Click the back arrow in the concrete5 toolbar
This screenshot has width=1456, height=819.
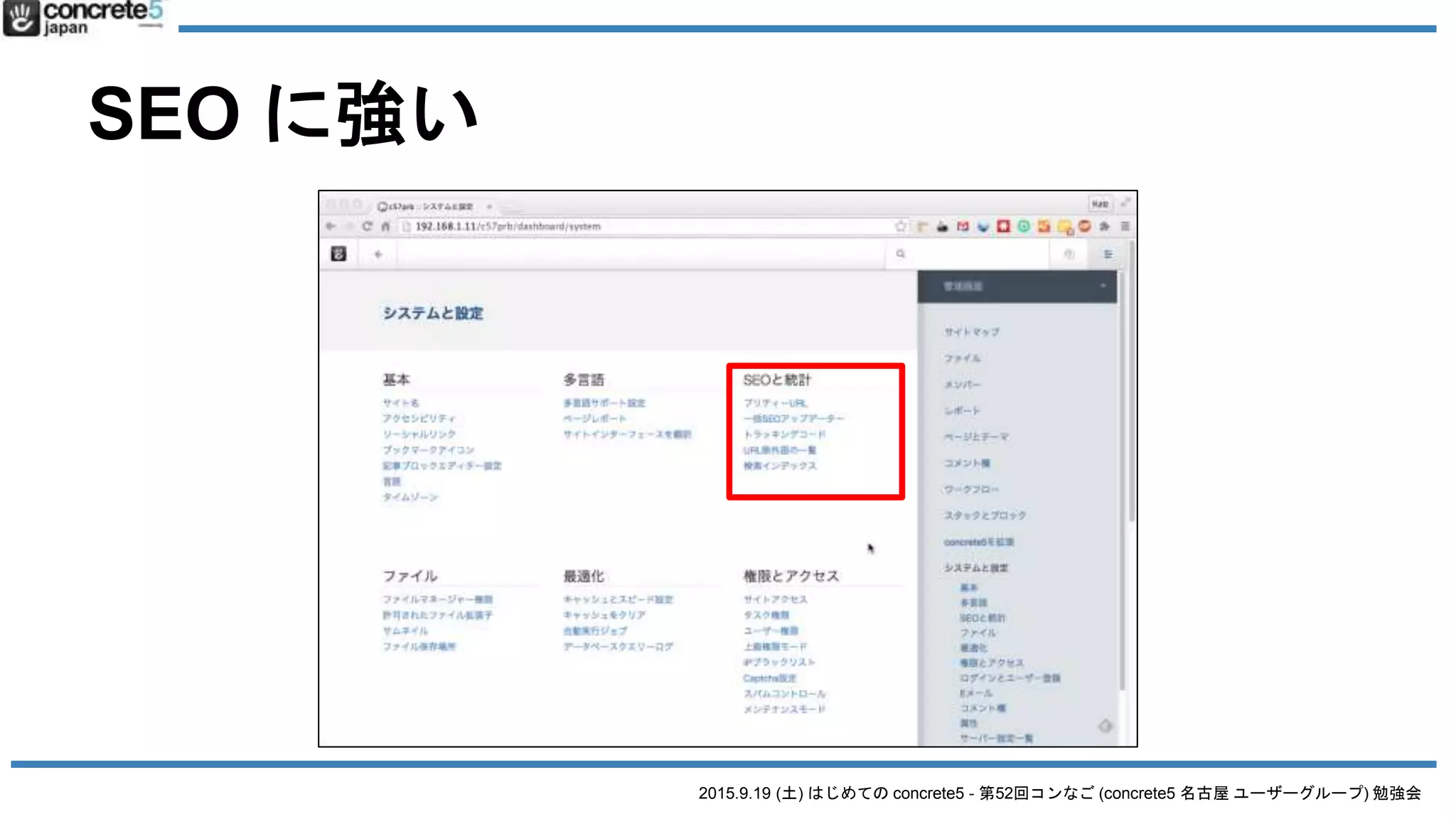(x=378, y=254)
